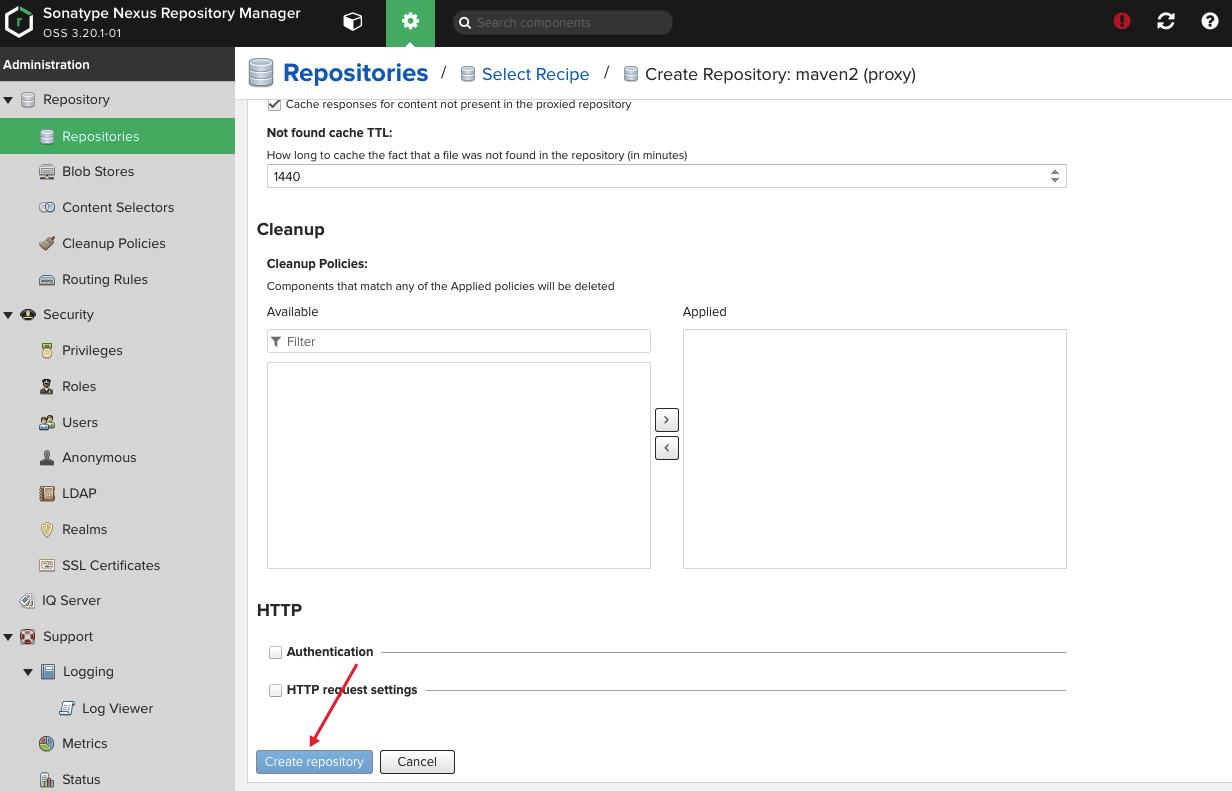Viewport: 1232px width, 791px height.
Task: Click the Anonymous user icon
Action: click(47, 458)
